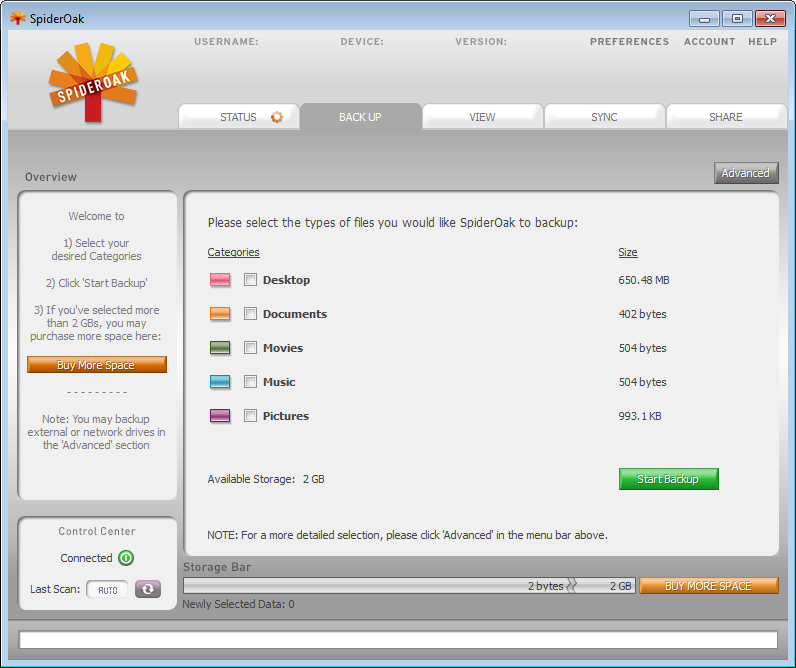Click the orange Documents category icon

[220, 315]
